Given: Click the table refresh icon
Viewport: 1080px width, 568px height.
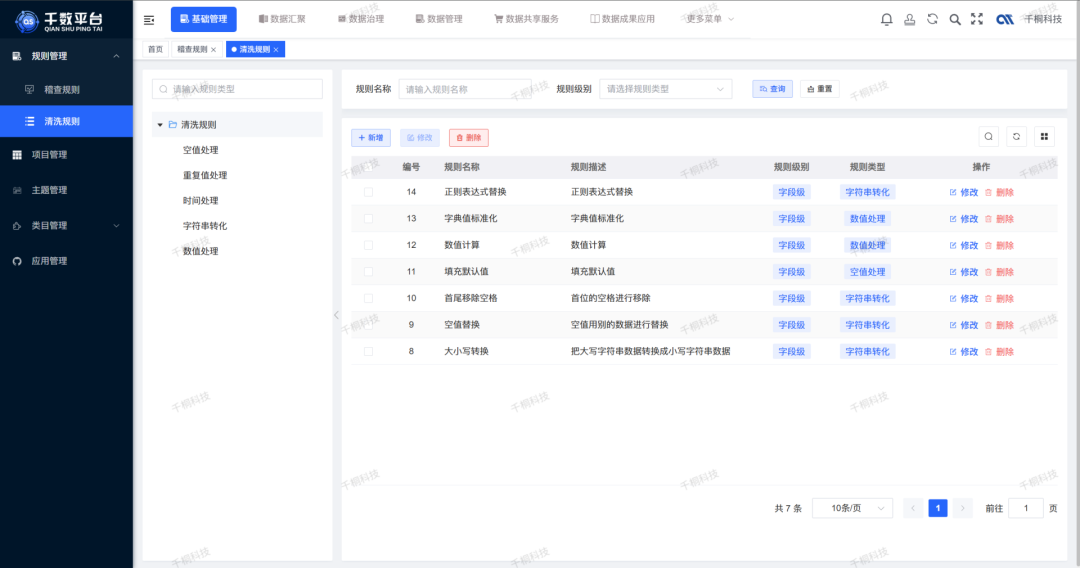Looking at the screenshot, I should pos(1016,136).
